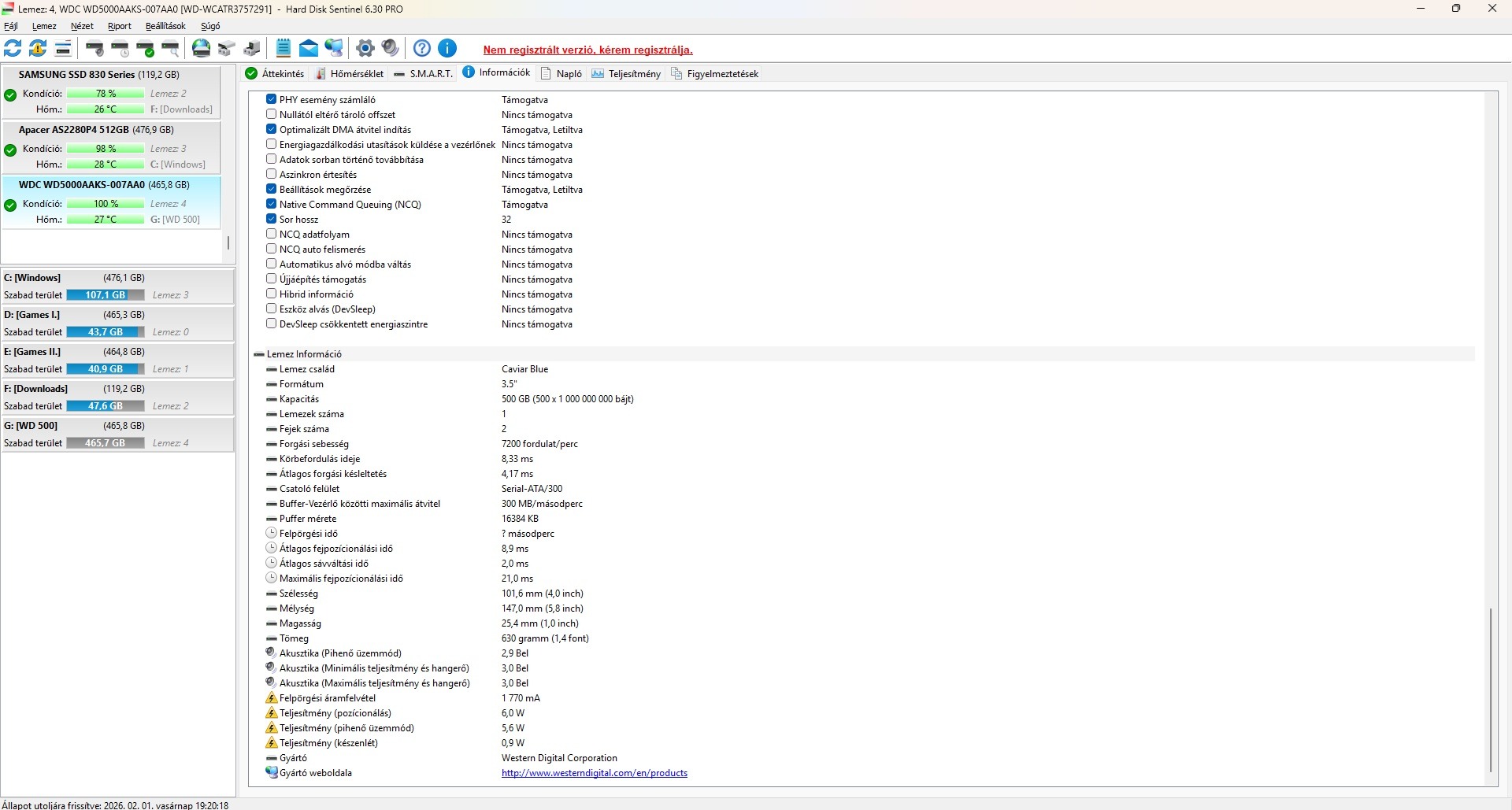Switch to the Napló tab
Viewport: 1512px width, 810px height.
pyautogui.click(x=561, y=74)
